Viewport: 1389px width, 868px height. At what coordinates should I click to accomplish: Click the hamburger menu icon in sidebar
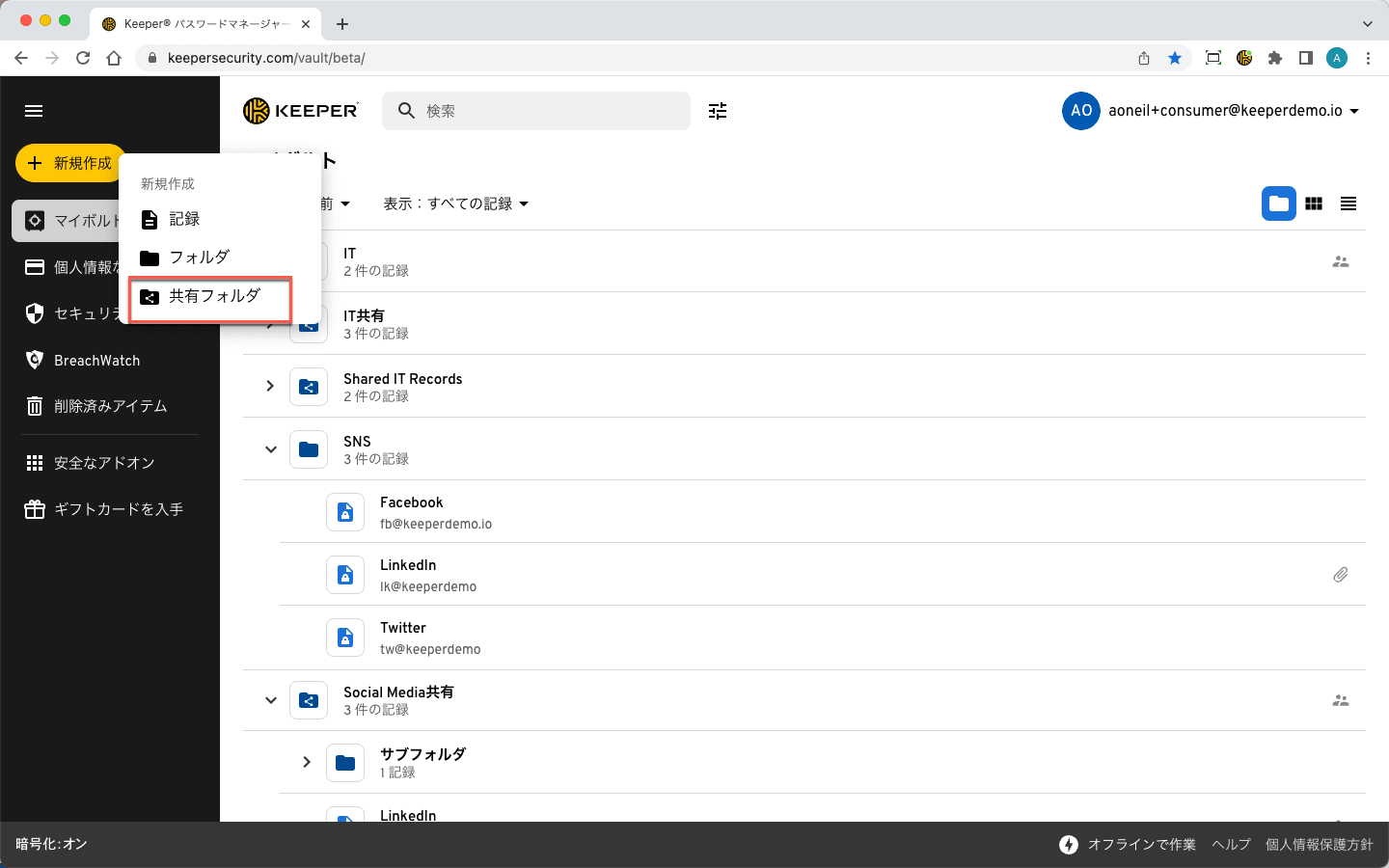34,111
